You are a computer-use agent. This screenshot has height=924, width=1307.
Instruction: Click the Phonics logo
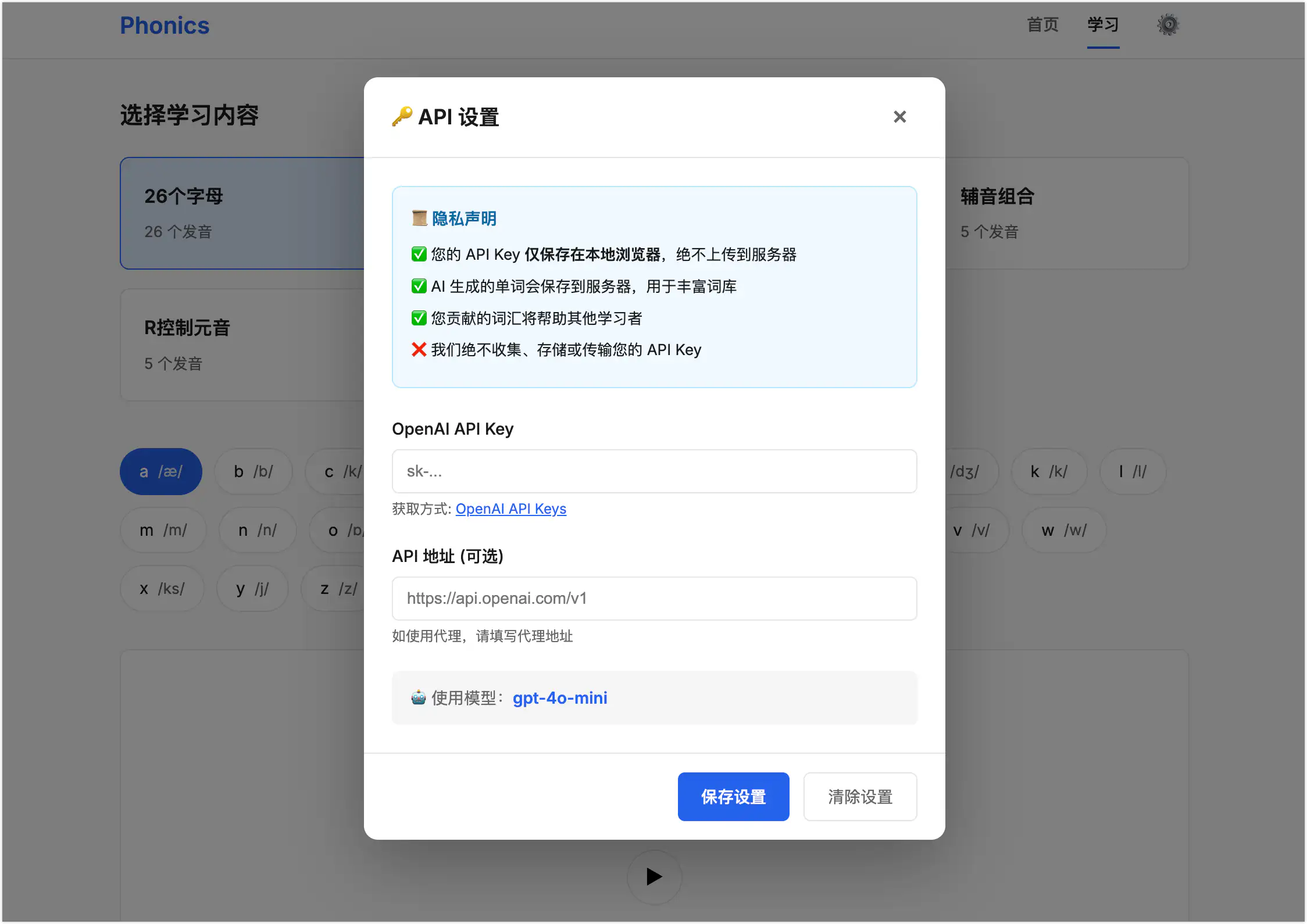(165, 25)
